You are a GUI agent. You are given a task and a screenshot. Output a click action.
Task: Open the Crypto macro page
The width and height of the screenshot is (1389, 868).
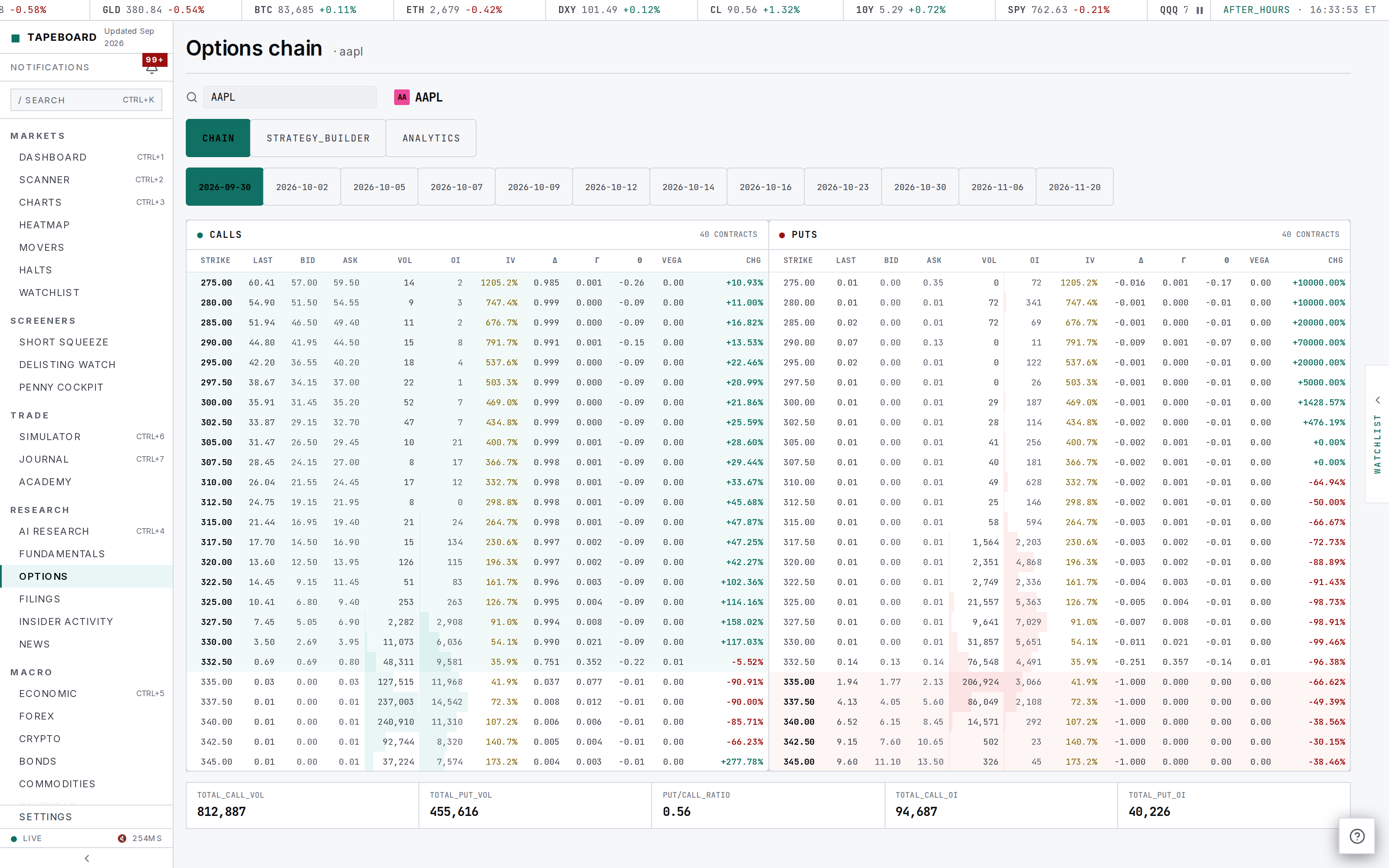pos(86,739)
